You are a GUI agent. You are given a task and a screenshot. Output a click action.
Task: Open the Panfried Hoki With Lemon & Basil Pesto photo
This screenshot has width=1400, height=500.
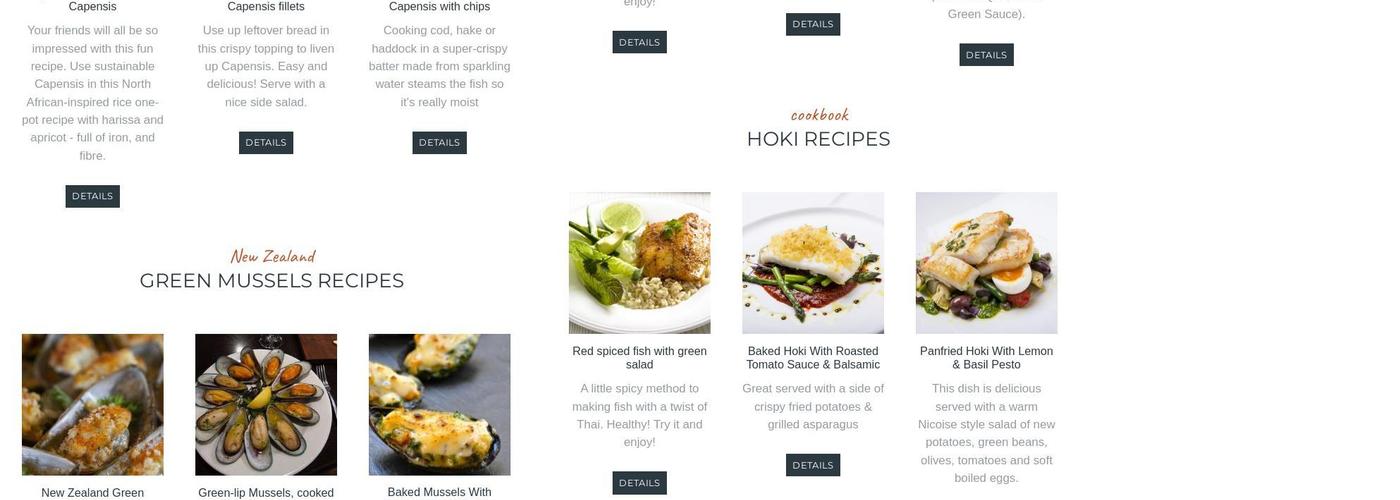tap(986, 263)
